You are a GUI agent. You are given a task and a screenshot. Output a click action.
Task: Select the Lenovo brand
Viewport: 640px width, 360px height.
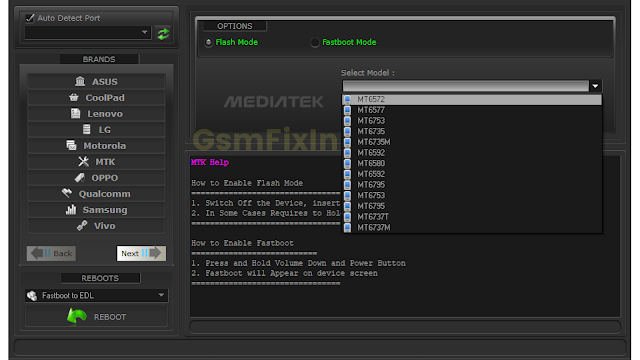96,113
